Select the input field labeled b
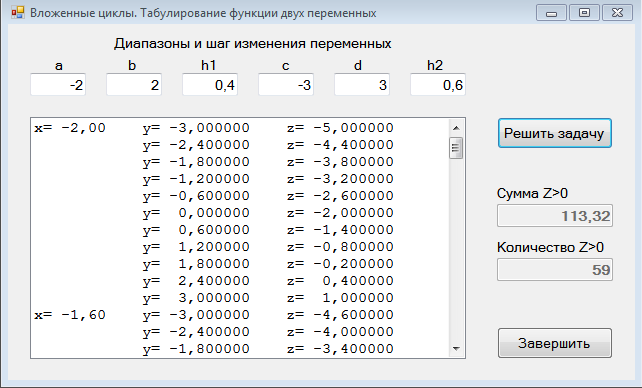Screen dimensions: 642x388 click(134, 85)
